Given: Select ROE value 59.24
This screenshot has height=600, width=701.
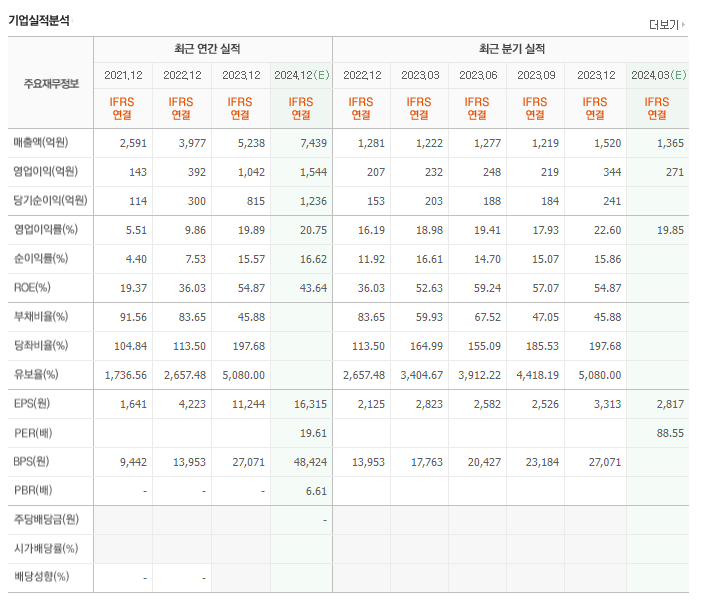Looking at the screenshot, I should [x=487, y=289].
